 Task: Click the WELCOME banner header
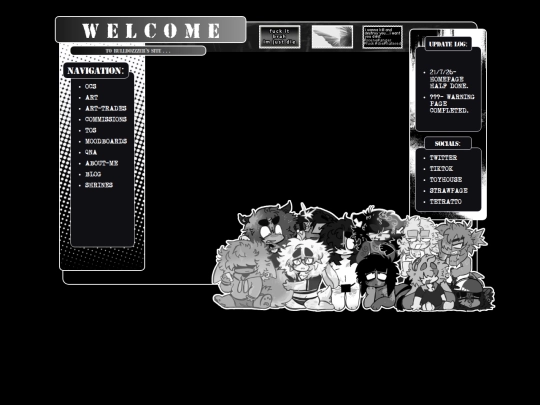tap(150, 30)
